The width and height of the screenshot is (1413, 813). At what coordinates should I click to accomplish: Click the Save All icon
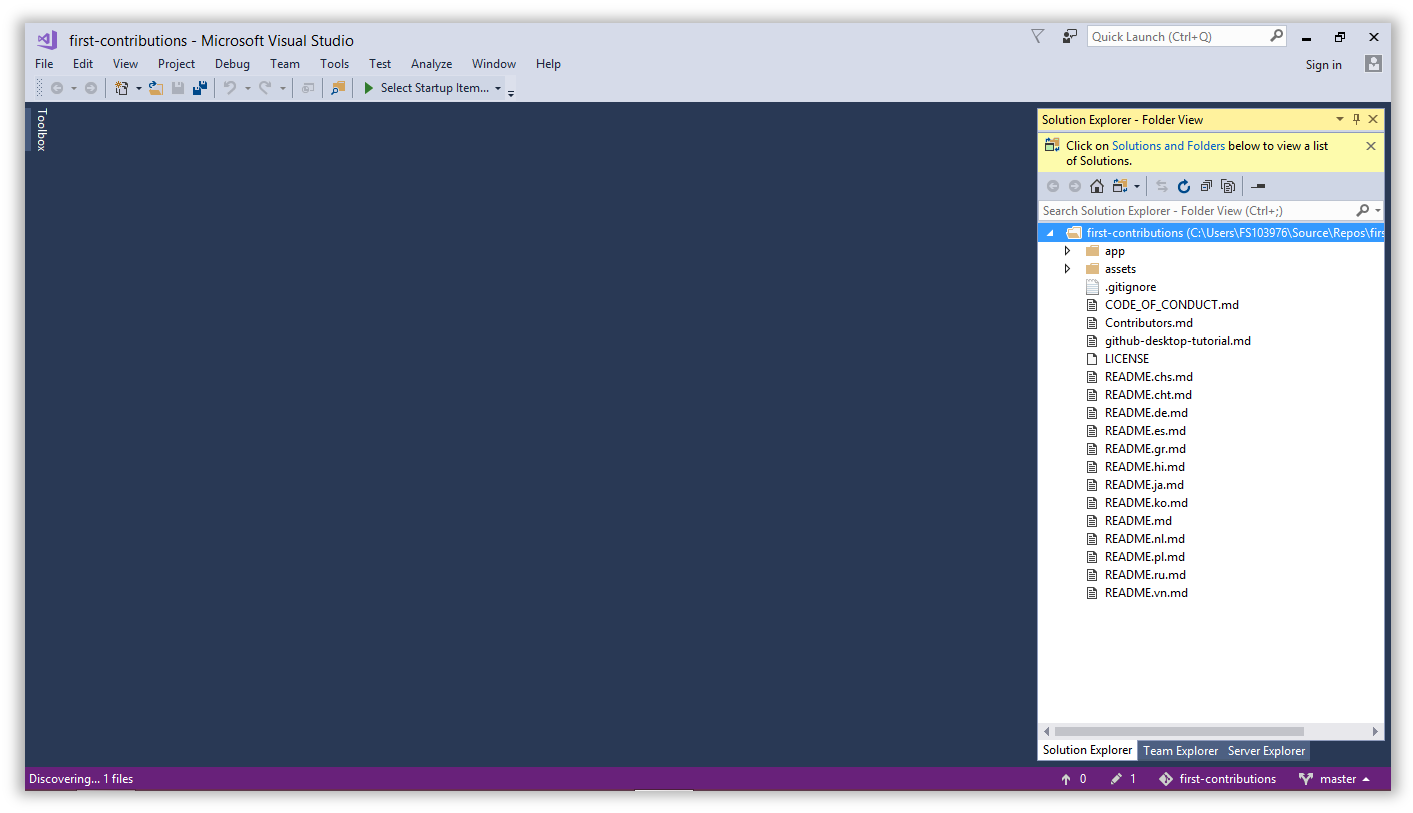[x=200, y=88]
